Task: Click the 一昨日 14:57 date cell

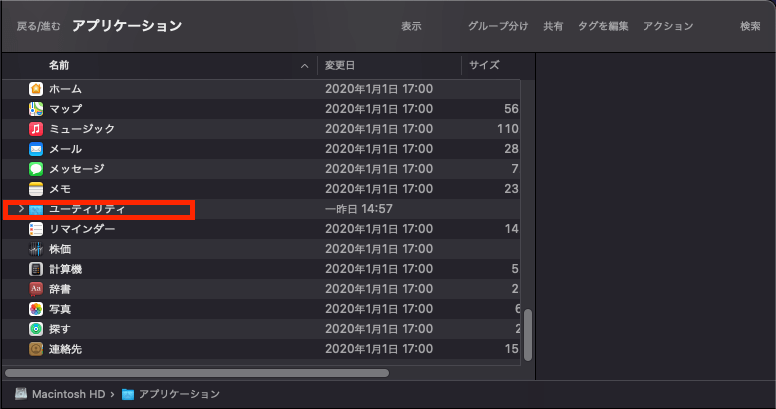Action: 359,209
